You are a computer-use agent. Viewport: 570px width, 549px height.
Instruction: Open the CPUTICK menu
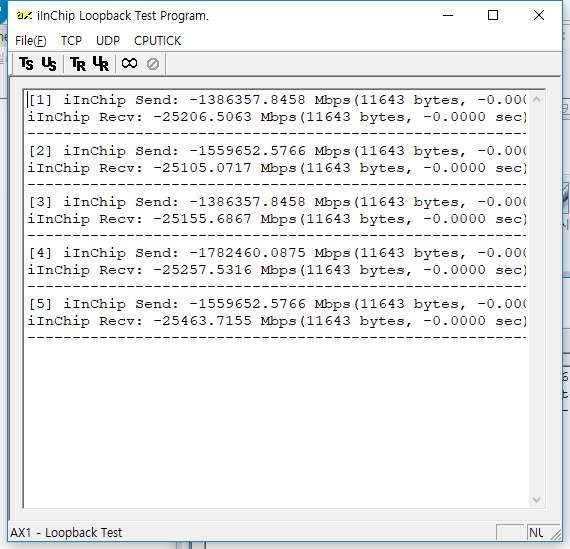click(x=157, y=41)
